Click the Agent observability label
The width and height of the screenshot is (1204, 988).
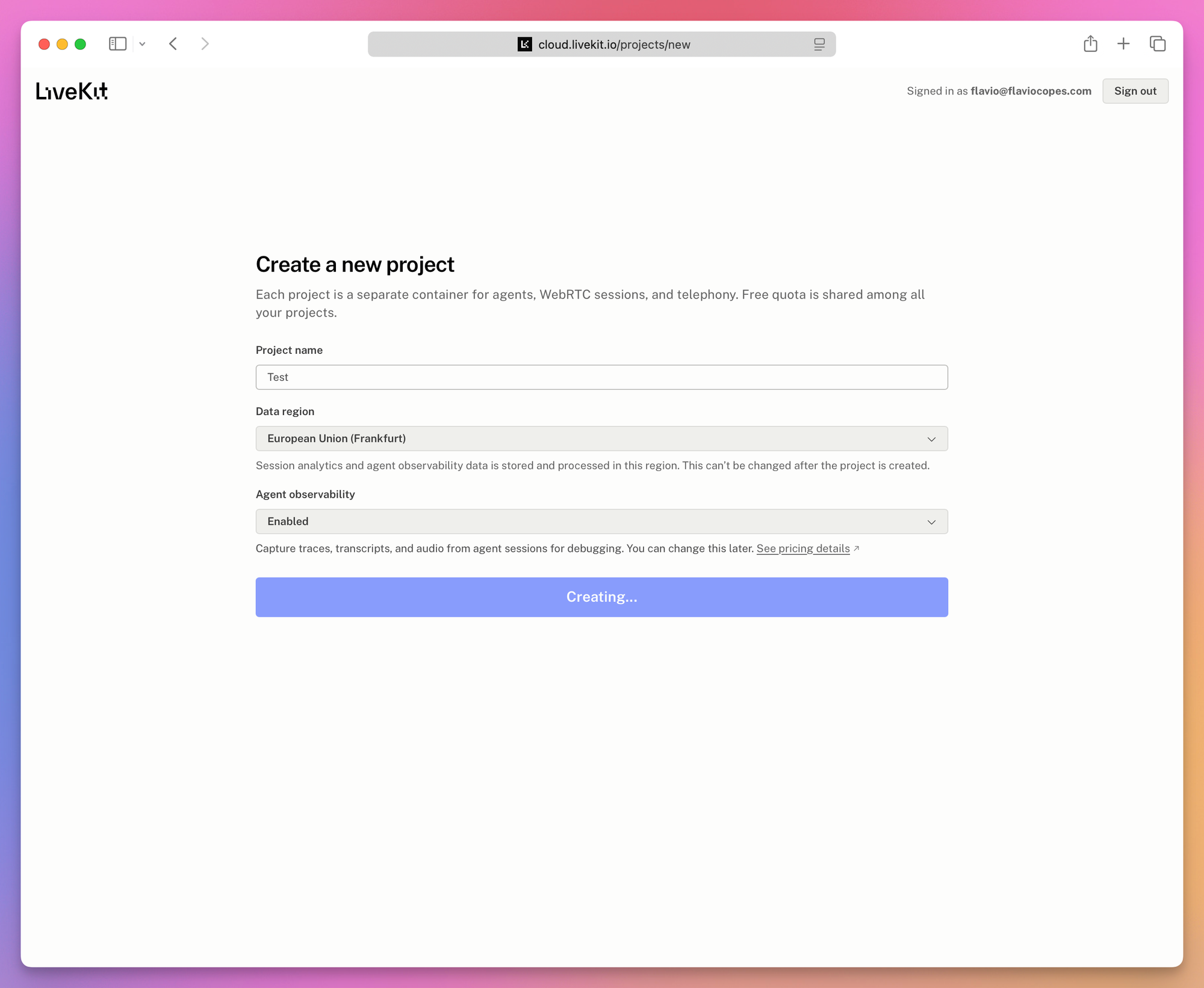point(305,495)
